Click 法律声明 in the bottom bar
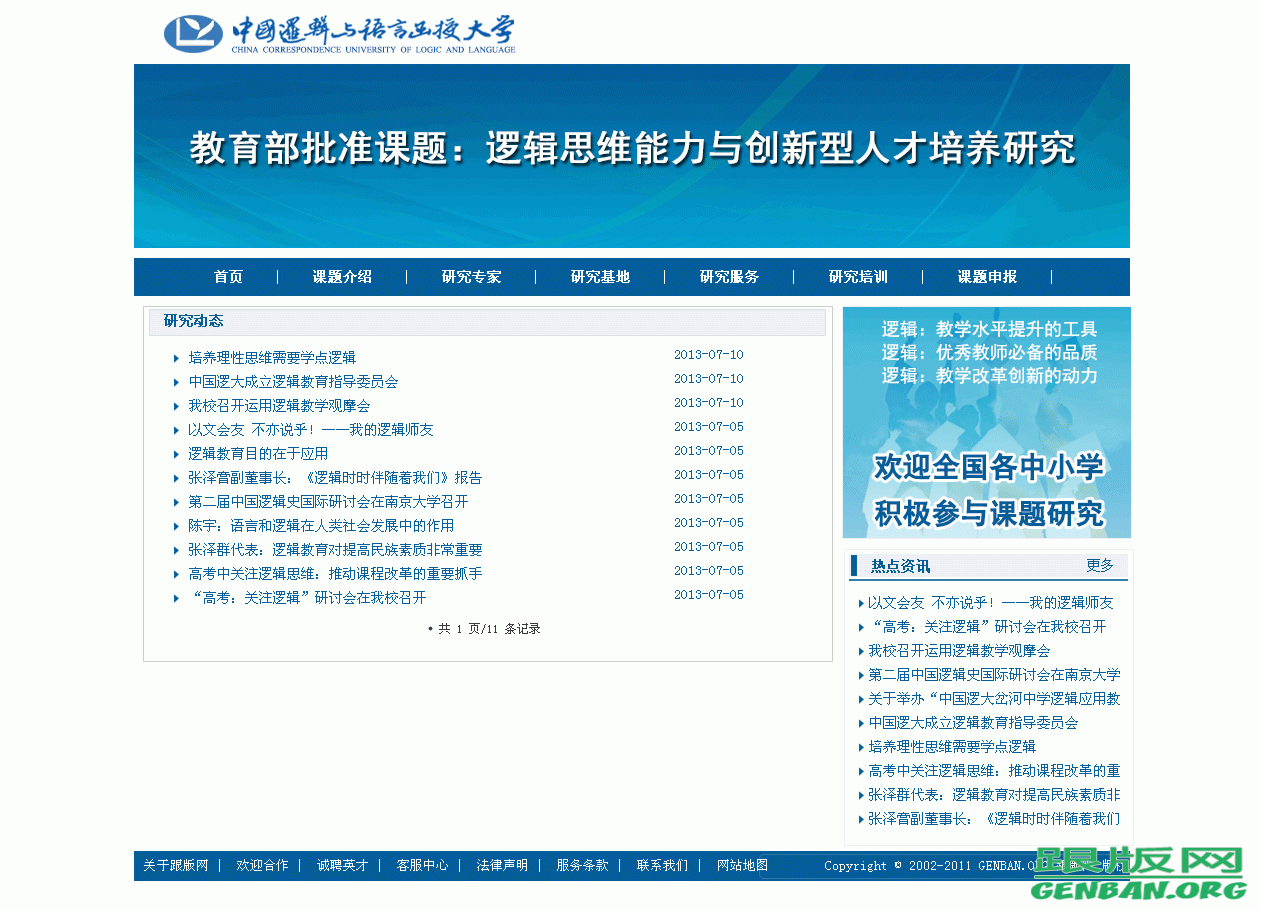The width and height of the screenshot is (1261, 910). tap(503, 865)
